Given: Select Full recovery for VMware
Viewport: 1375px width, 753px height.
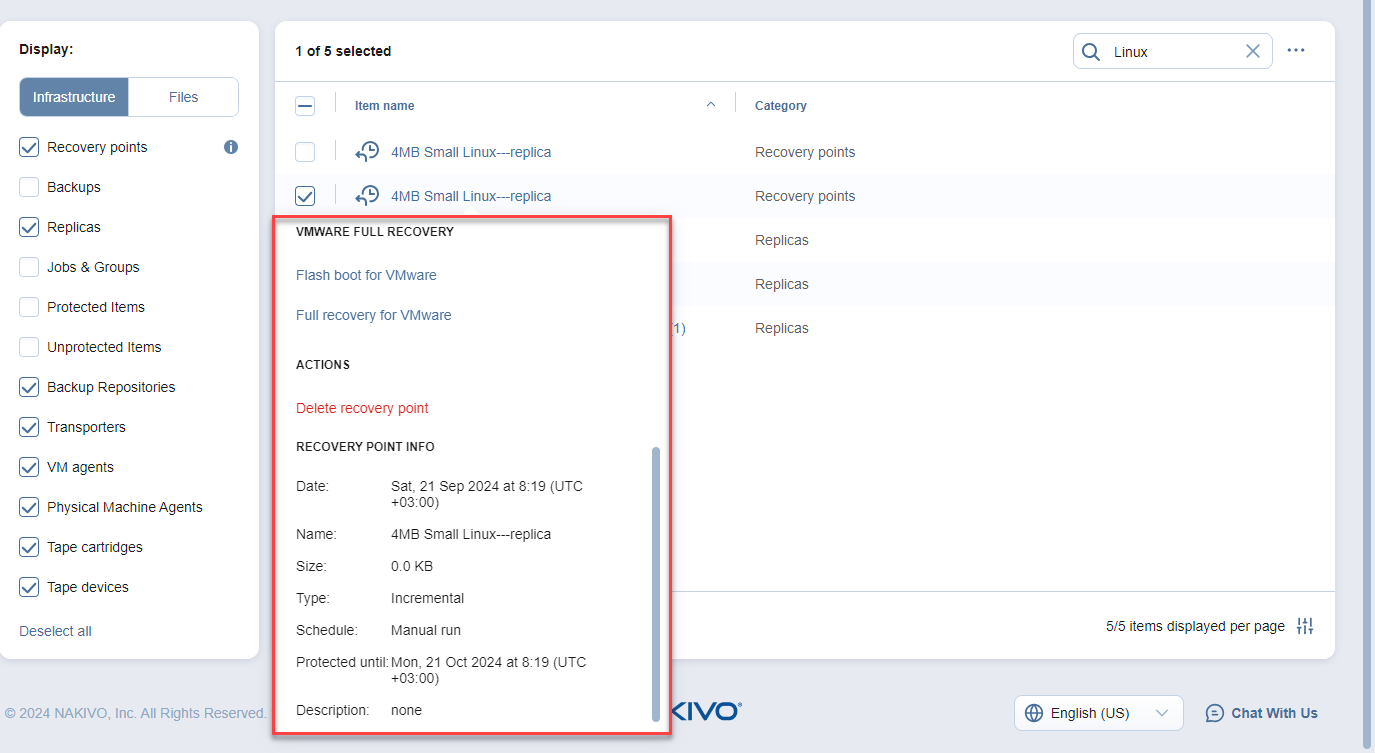Looking at the screenshot, I should point(373,315).
